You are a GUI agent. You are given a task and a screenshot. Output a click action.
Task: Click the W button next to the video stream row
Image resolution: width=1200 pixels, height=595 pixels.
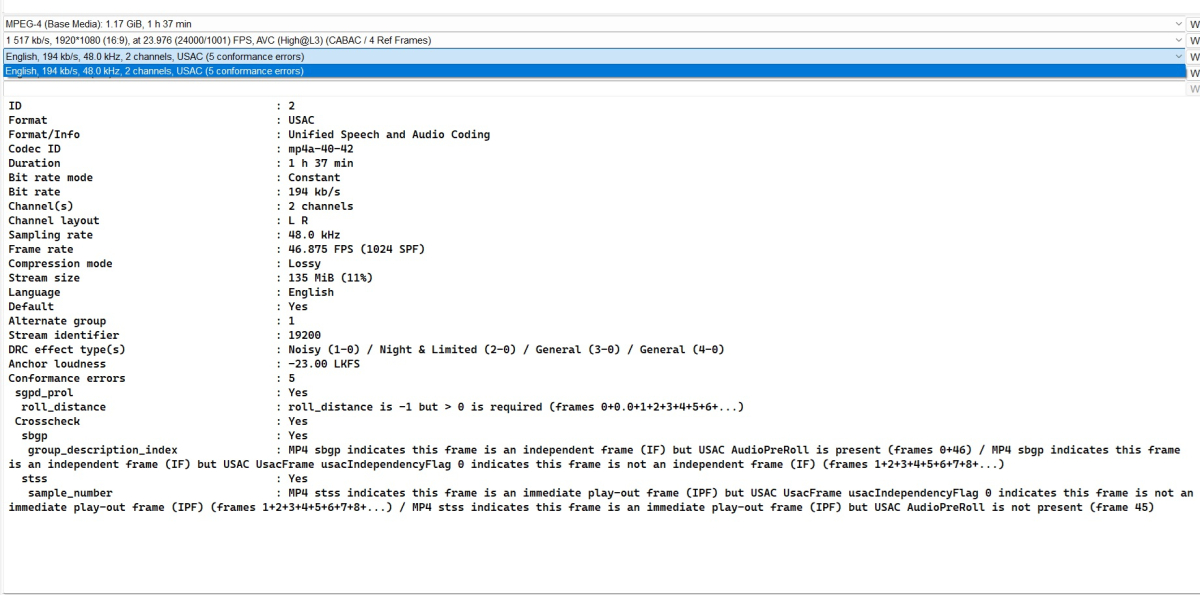[x=1194, y=40]
